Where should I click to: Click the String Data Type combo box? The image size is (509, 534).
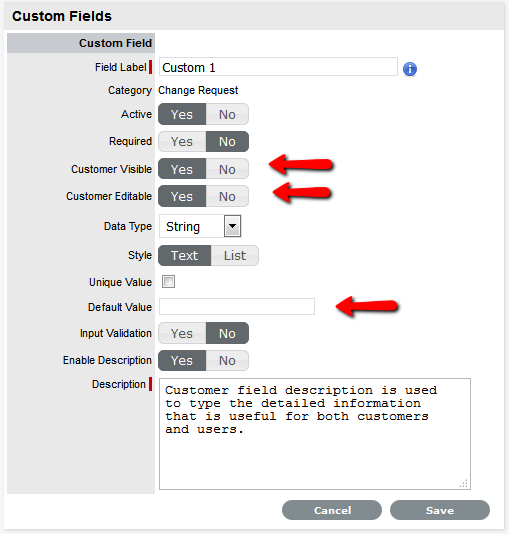tap(200, 226)
